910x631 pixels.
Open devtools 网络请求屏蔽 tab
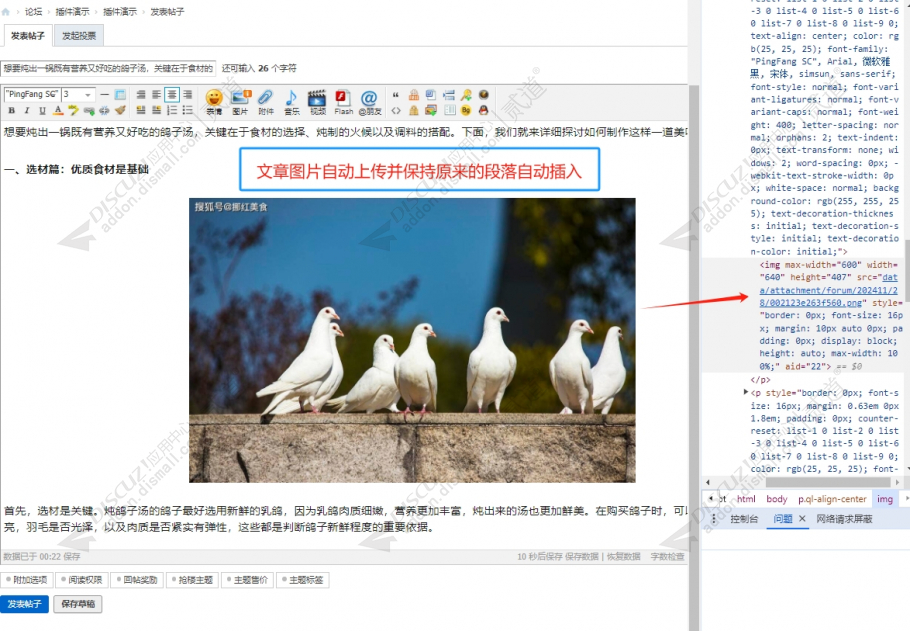[x=844, y=518]
